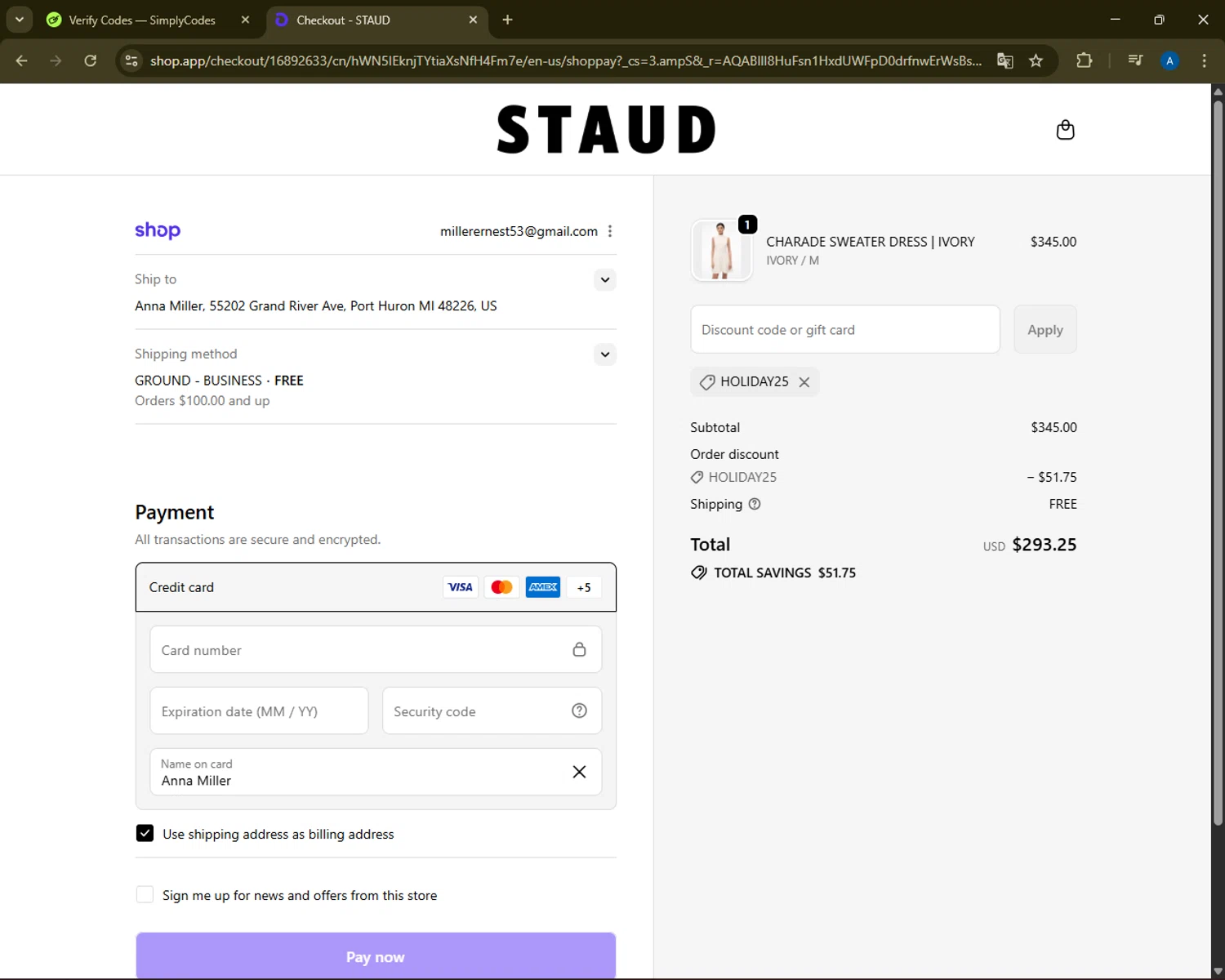This screenshot has height=980, width=1225.
Task: Click the TOTAL SAVINGS $51.75 text
Action: pyautogui.click(x=785, y=572)
